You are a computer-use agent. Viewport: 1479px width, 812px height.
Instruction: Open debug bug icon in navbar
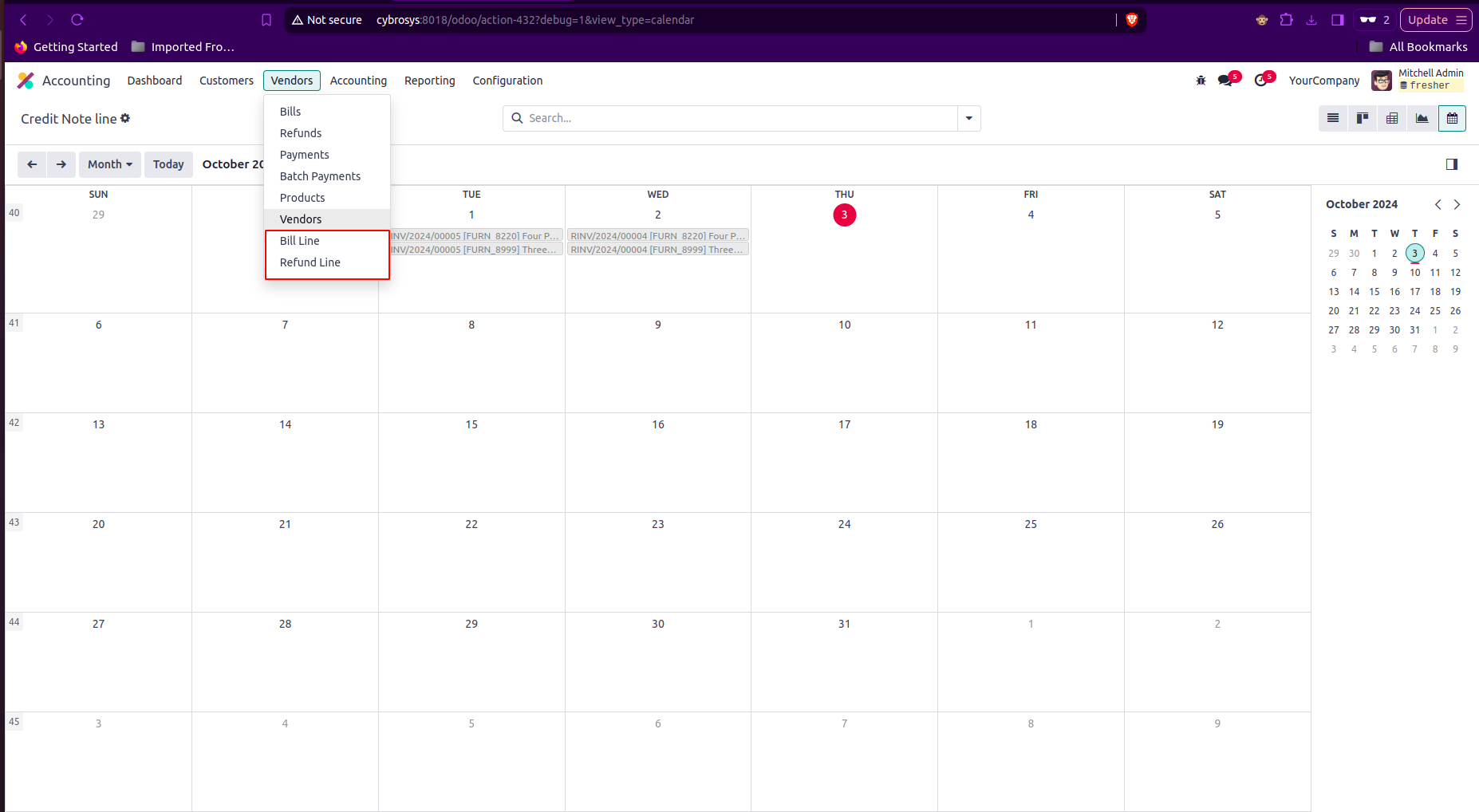click(x=1201, y=81)
